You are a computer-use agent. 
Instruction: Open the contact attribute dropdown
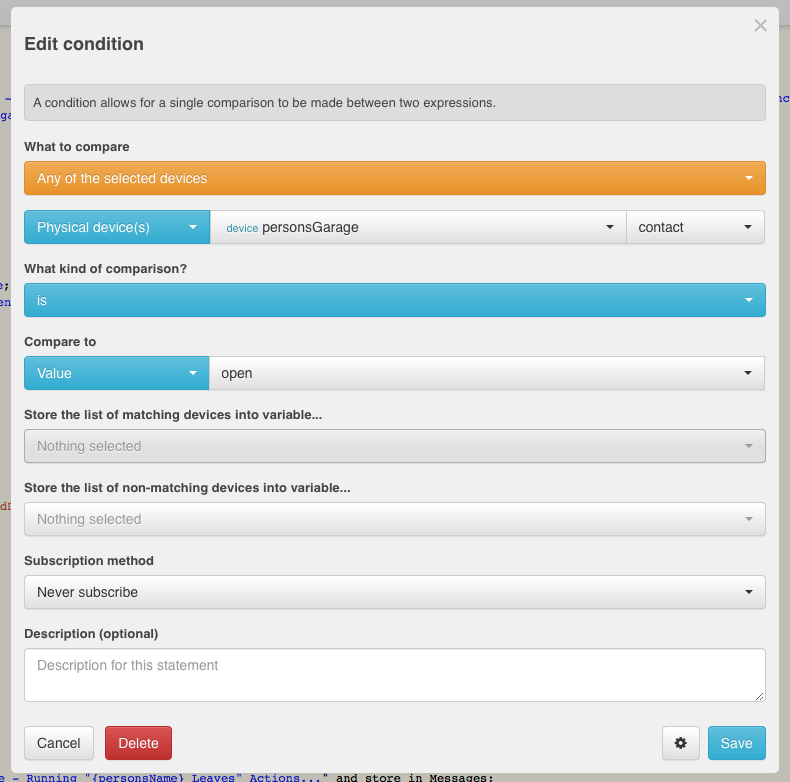(694, 227)
